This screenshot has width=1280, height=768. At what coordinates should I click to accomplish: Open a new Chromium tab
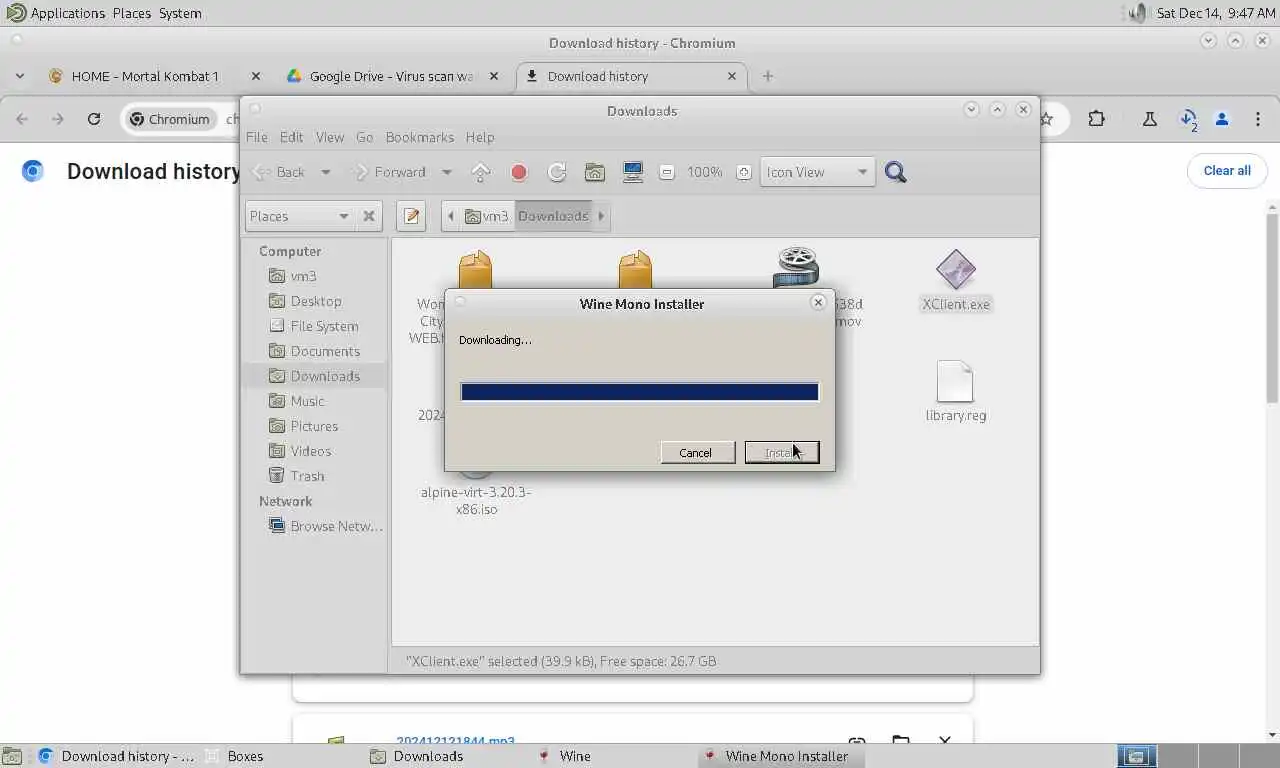[x=768, y=76]
